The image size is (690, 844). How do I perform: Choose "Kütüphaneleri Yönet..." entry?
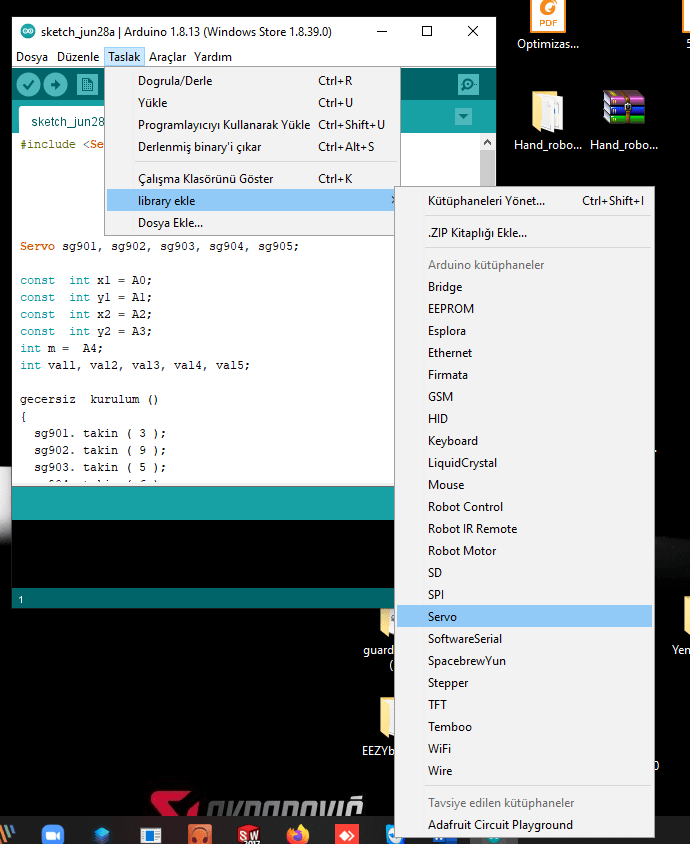(486, 201)
